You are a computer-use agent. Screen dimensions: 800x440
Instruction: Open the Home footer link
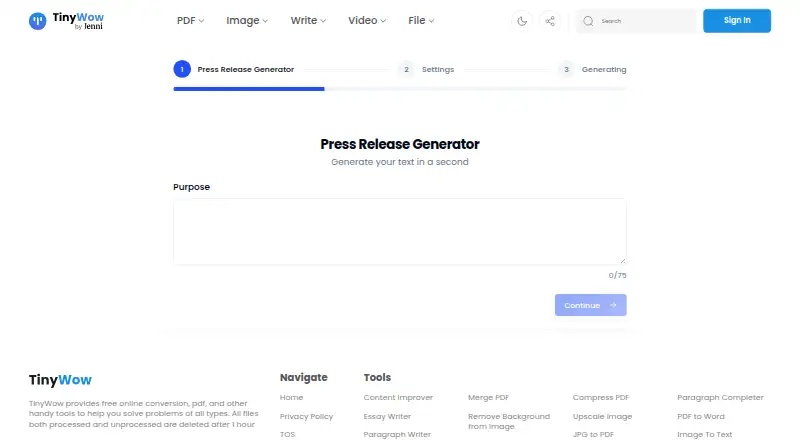tap(291, 397)
